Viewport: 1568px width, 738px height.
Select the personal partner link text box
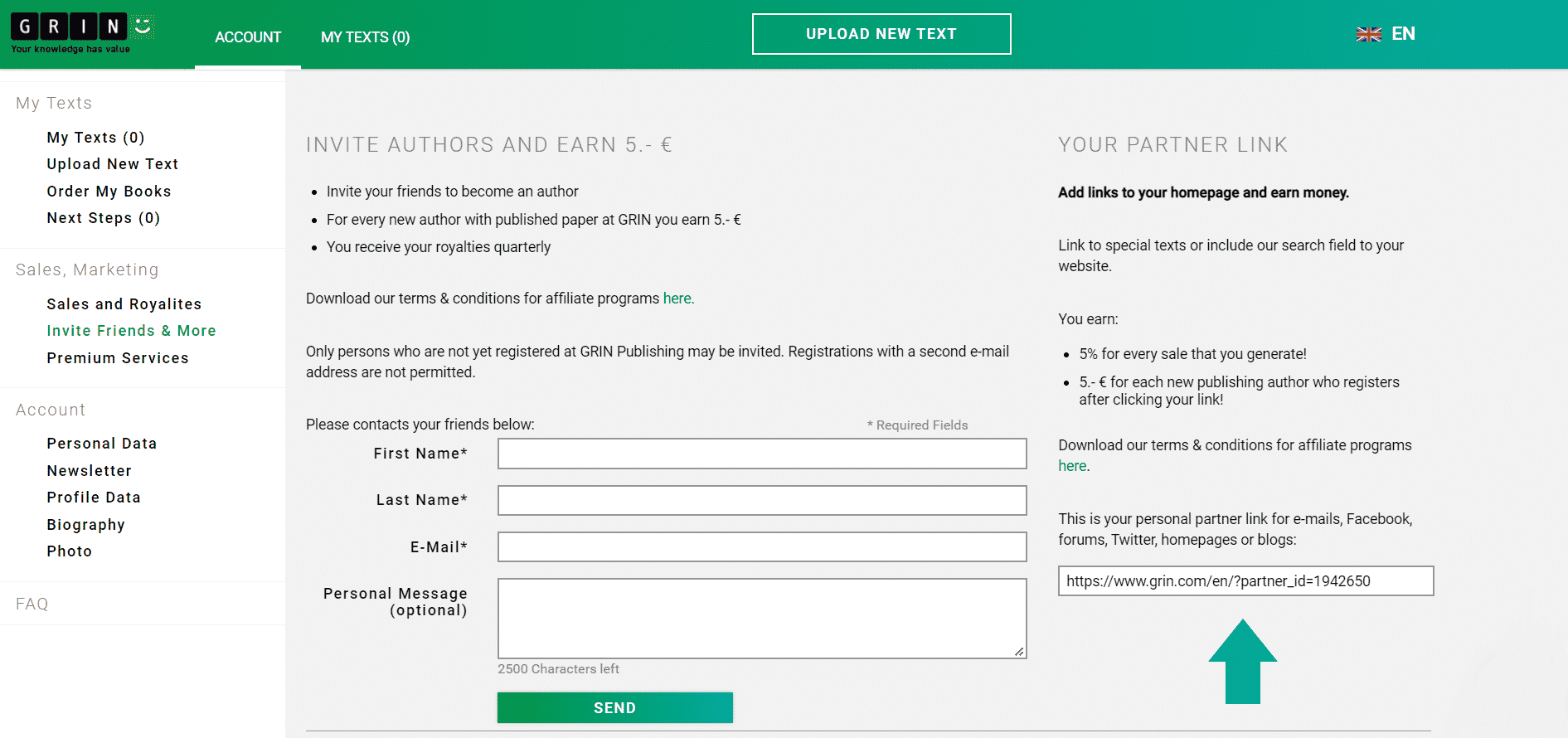pos(1245,580)
